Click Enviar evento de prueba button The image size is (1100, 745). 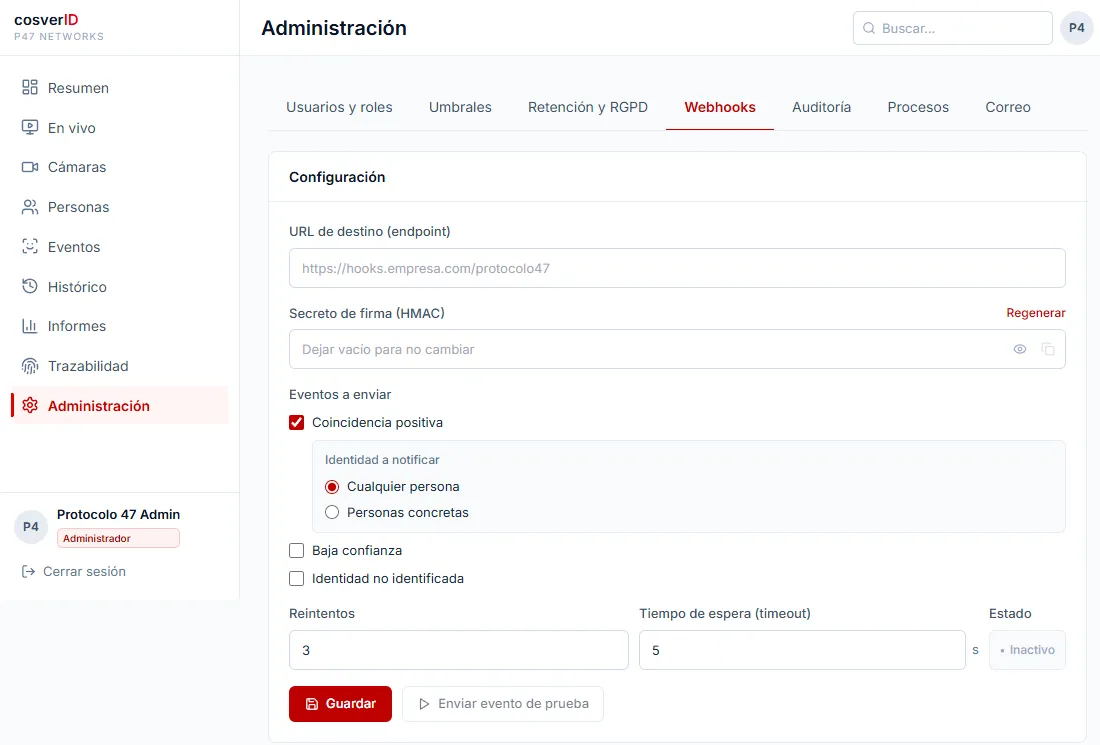502,704
